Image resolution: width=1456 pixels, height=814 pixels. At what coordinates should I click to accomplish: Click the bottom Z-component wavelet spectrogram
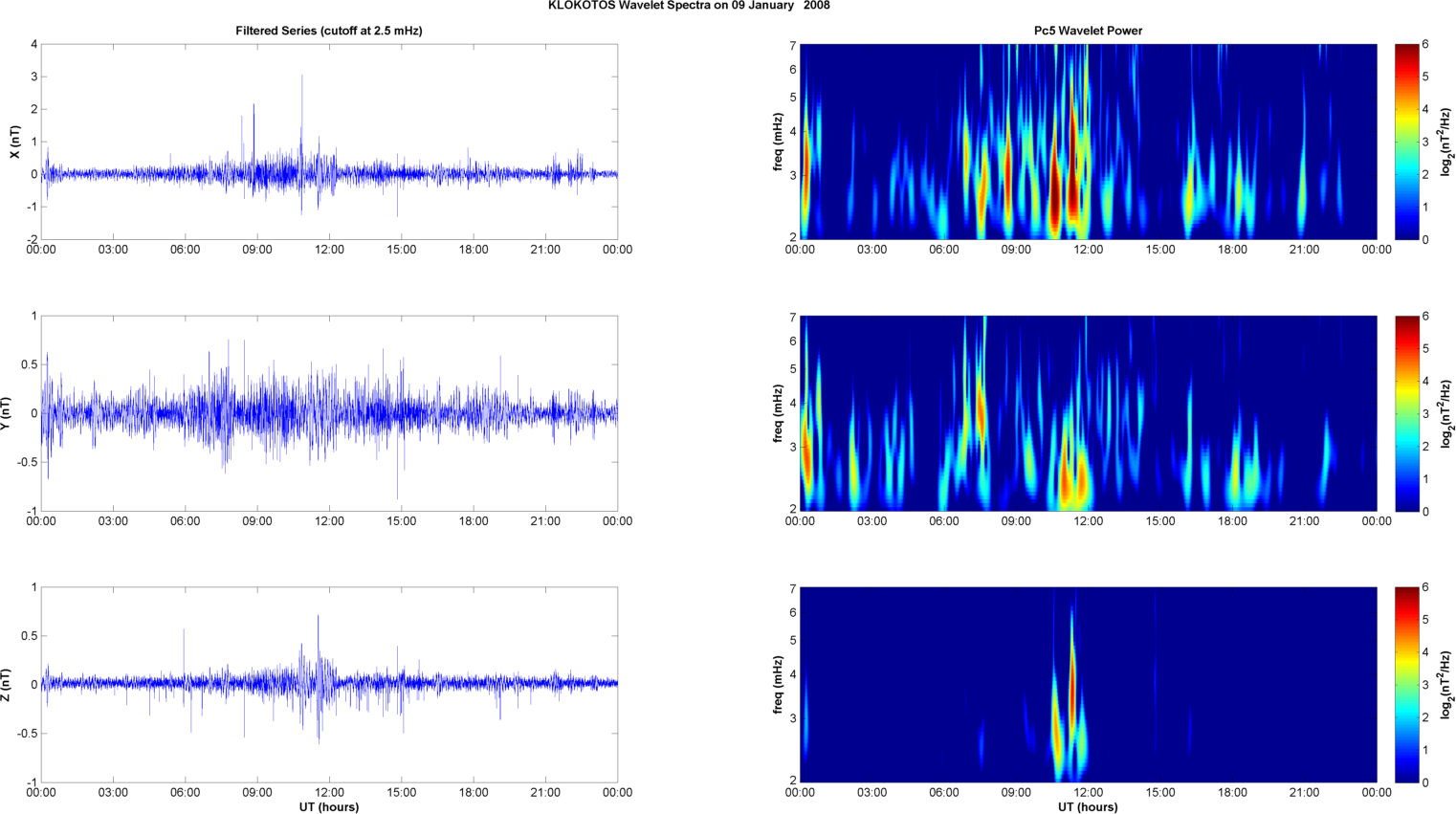(1088, 685)
